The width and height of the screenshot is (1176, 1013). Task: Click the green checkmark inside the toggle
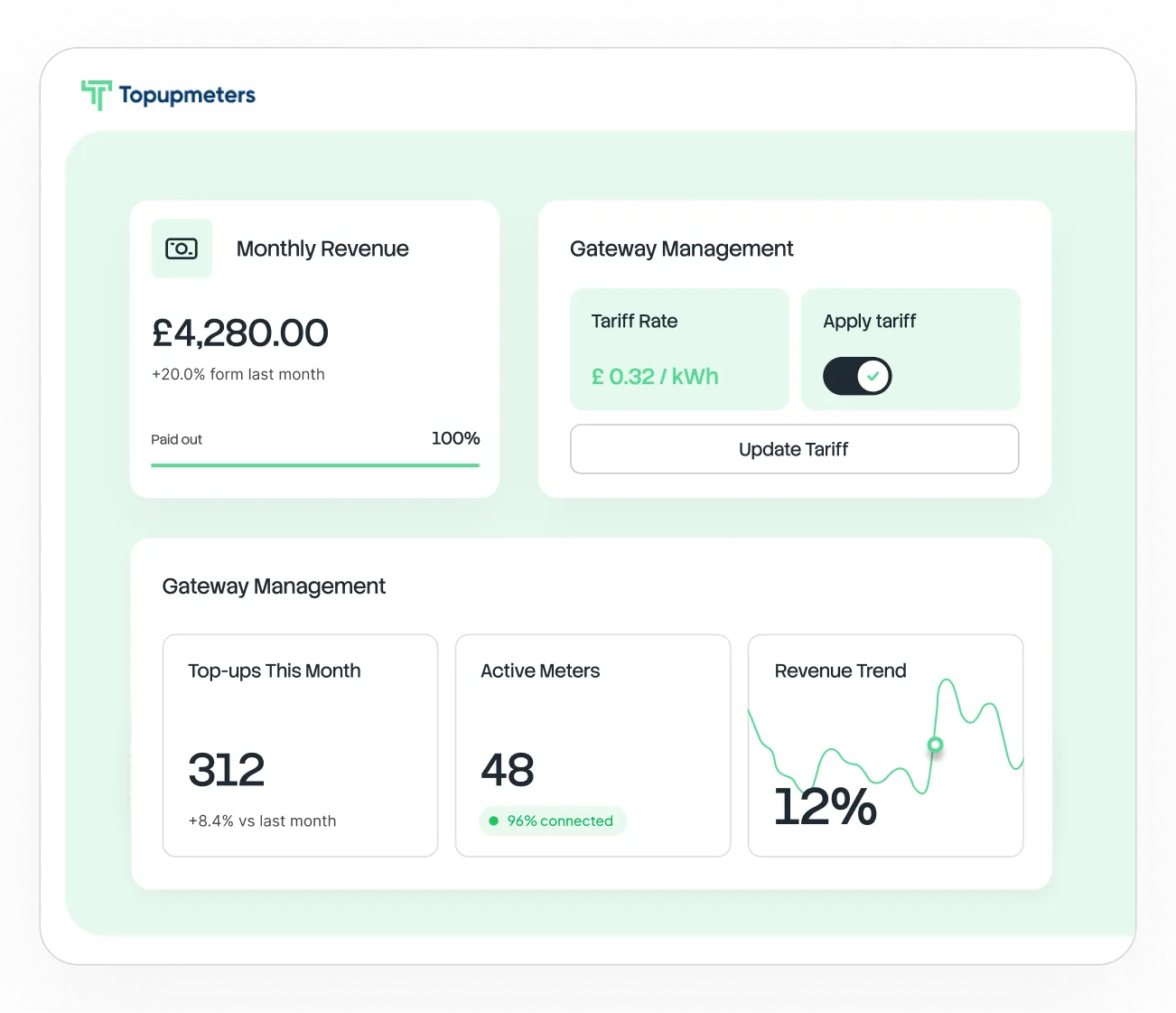(872, 376)
